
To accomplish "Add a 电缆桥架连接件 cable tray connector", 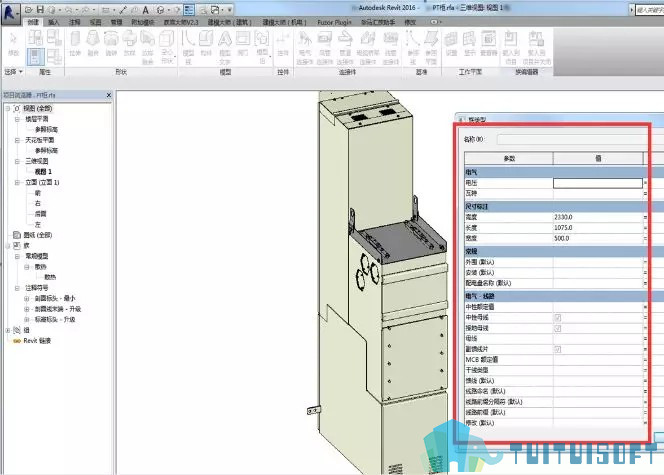I will tap(367, 47).
